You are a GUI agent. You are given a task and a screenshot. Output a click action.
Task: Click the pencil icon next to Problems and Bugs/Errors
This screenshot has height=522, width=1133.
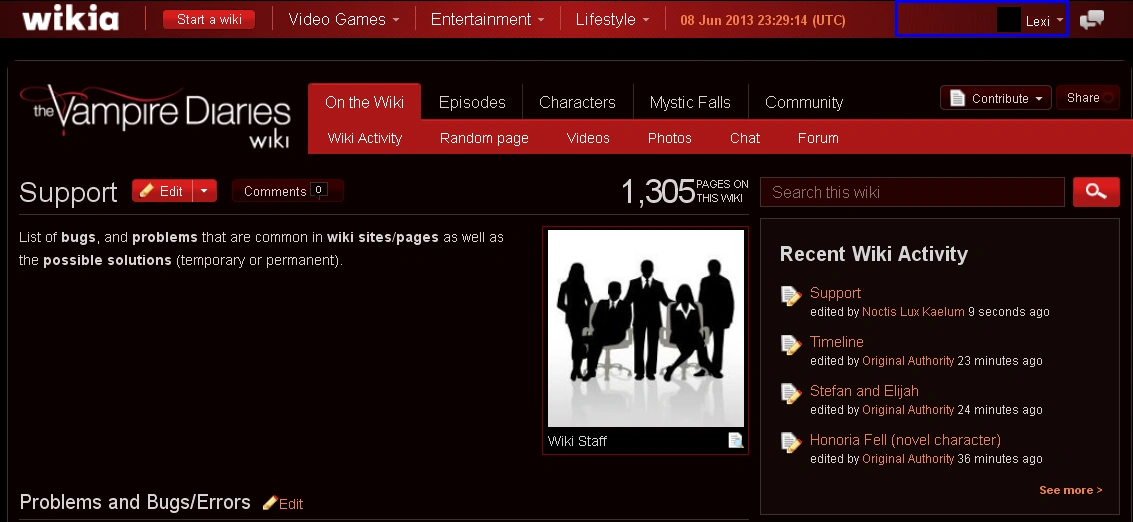tap(270, 502)
